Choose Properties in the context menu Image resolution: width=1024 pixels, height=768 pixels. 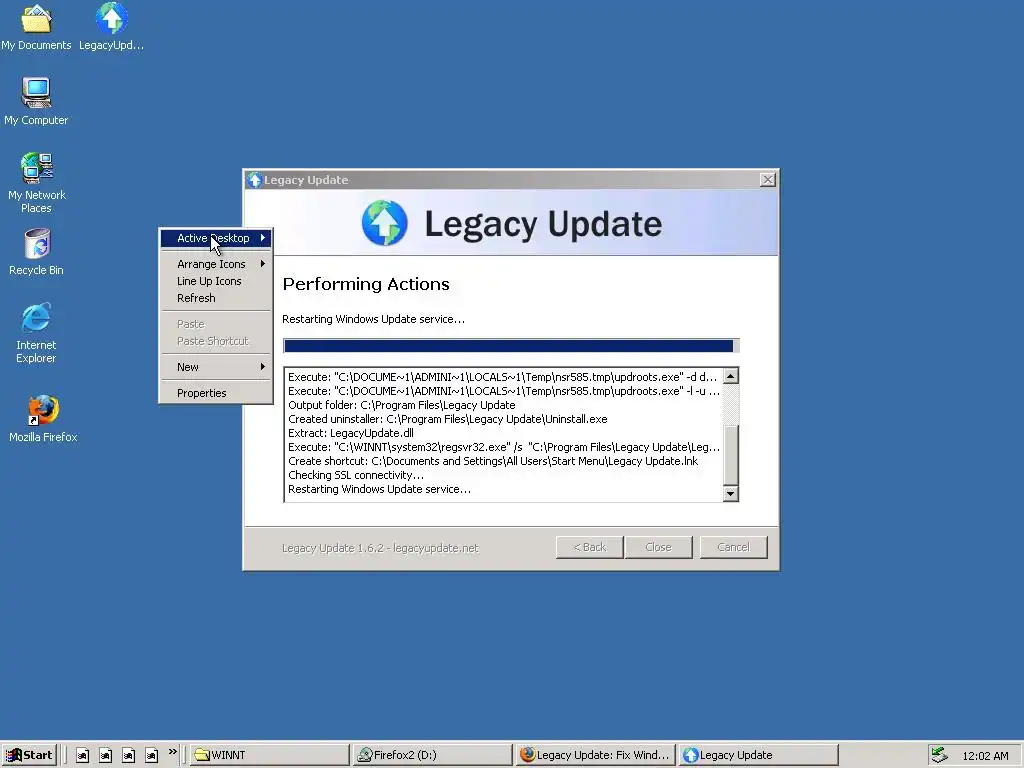[x=216, y=393]
